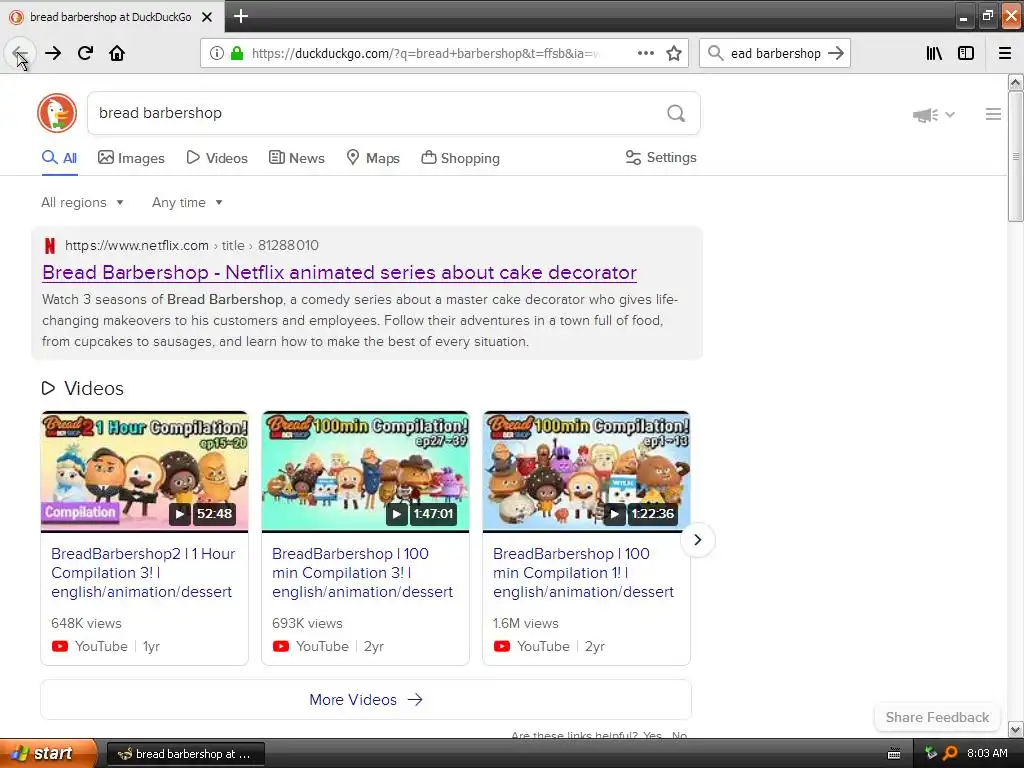
Task: Select the All results tab
Action: pos(59,158)
